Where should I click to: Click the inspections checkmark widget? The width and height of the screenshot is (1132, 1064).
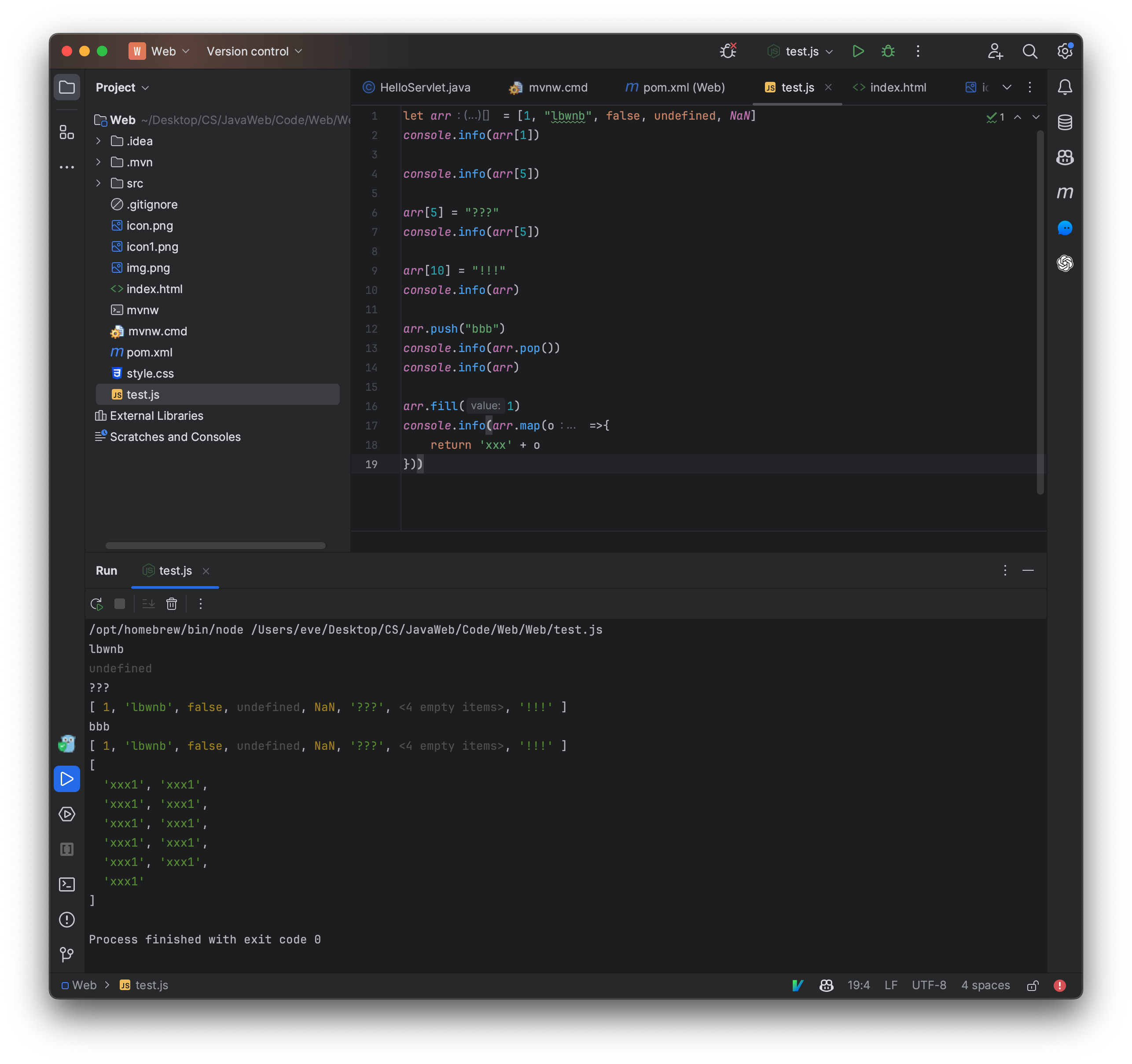[995, 117]
